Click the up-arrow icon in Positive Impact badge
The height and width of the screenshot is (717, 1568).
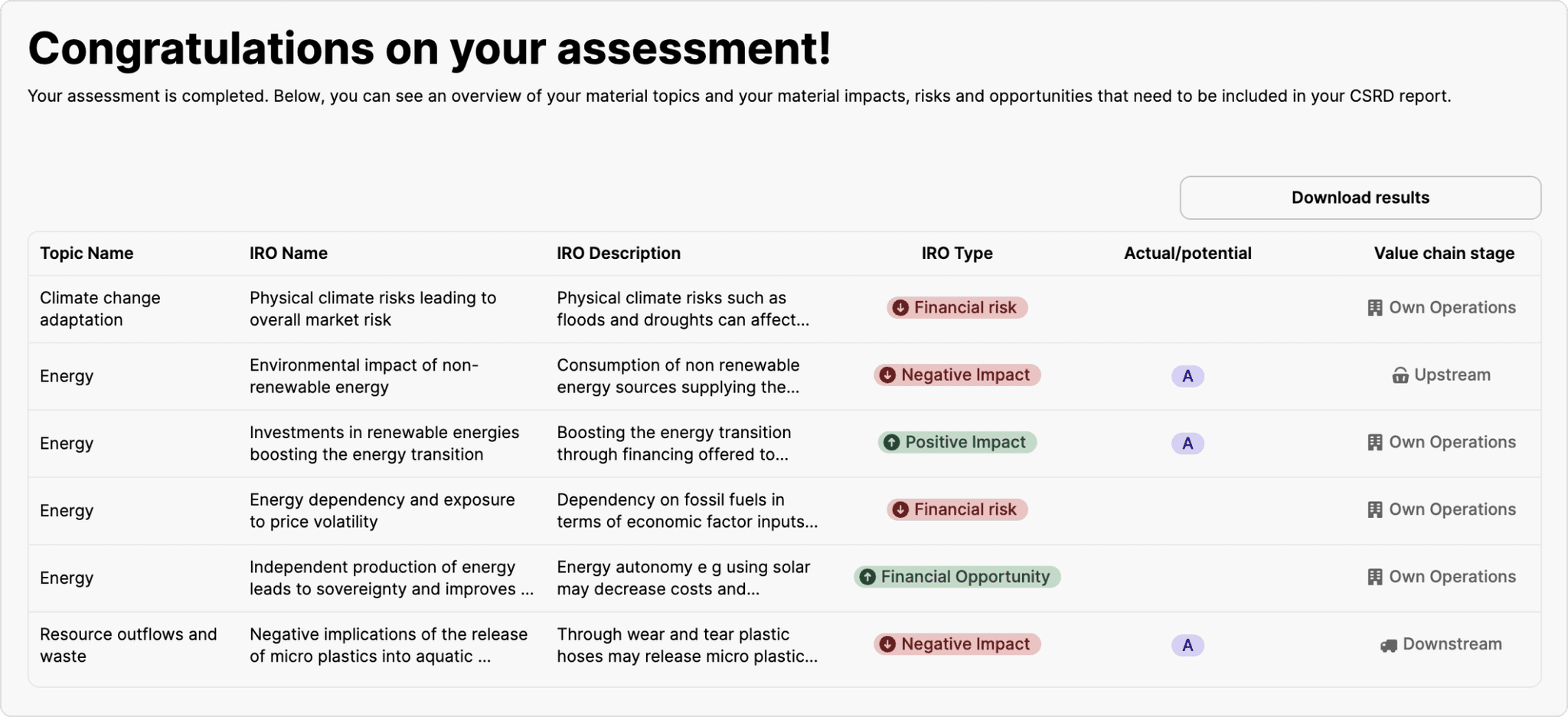tap(891, 442)
